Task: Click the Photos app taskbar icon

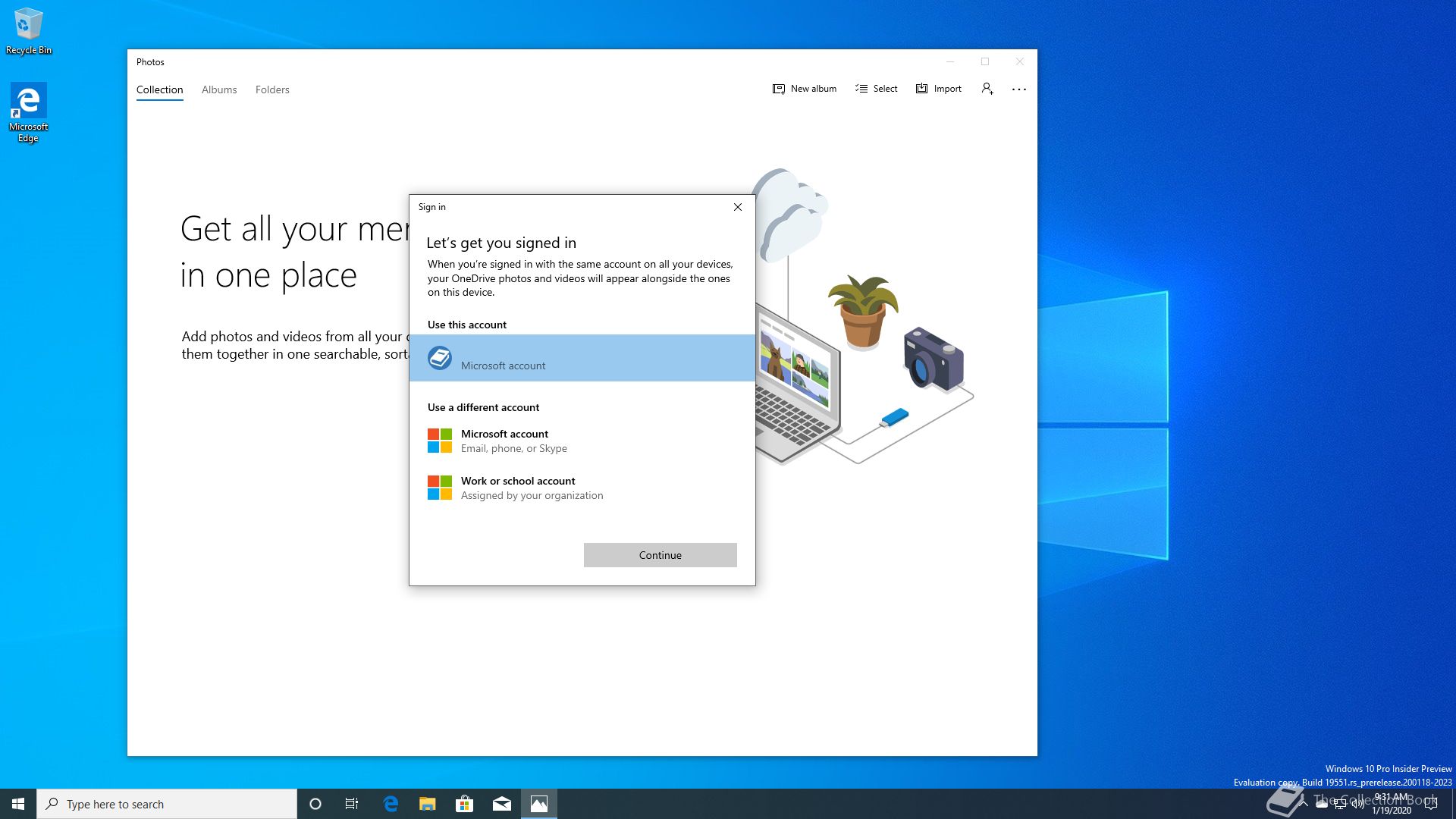Action: (x=539, y=804)
